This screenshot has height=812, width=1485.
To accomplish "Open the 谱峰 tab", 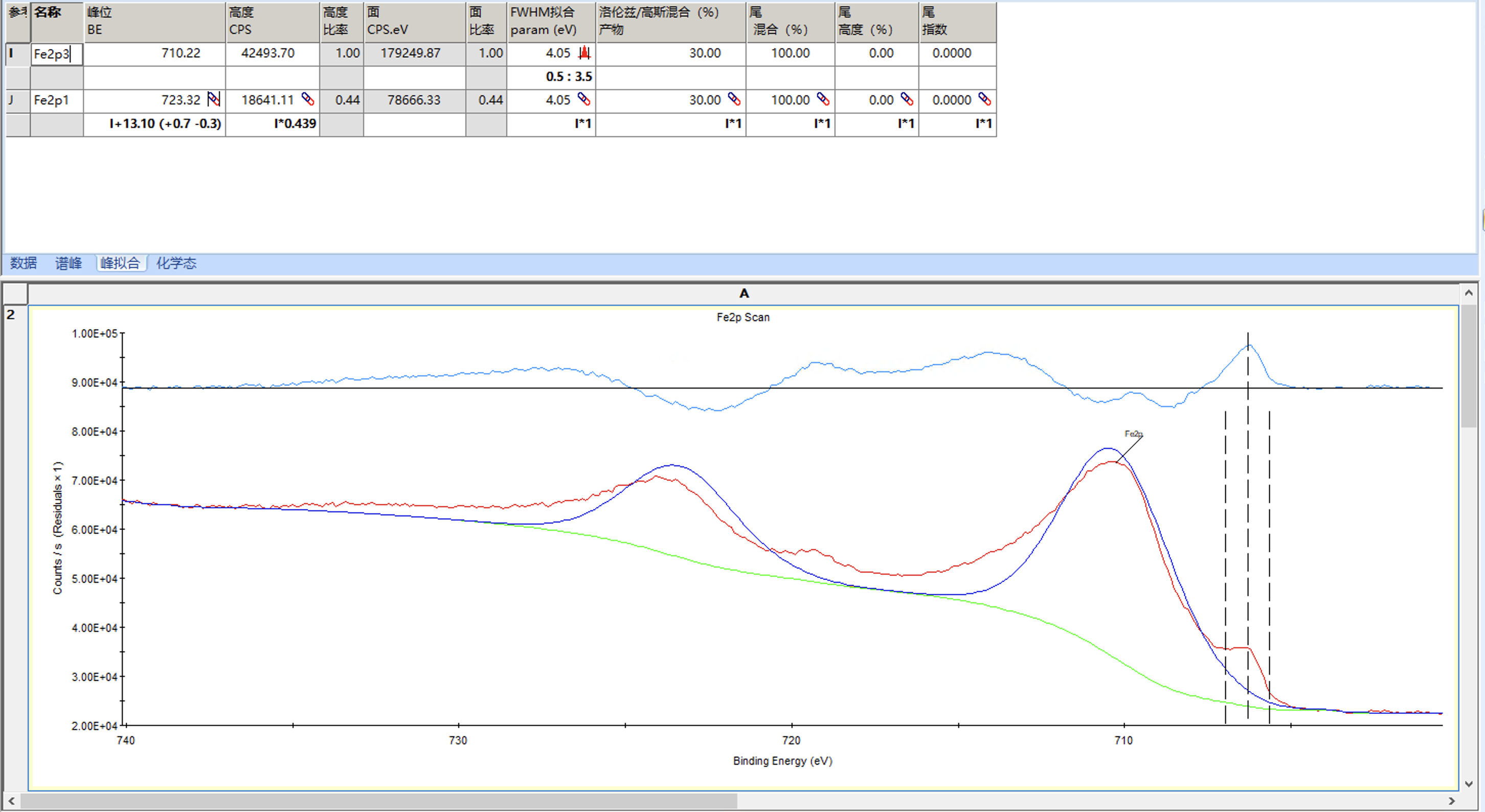I will pos(69,263).
